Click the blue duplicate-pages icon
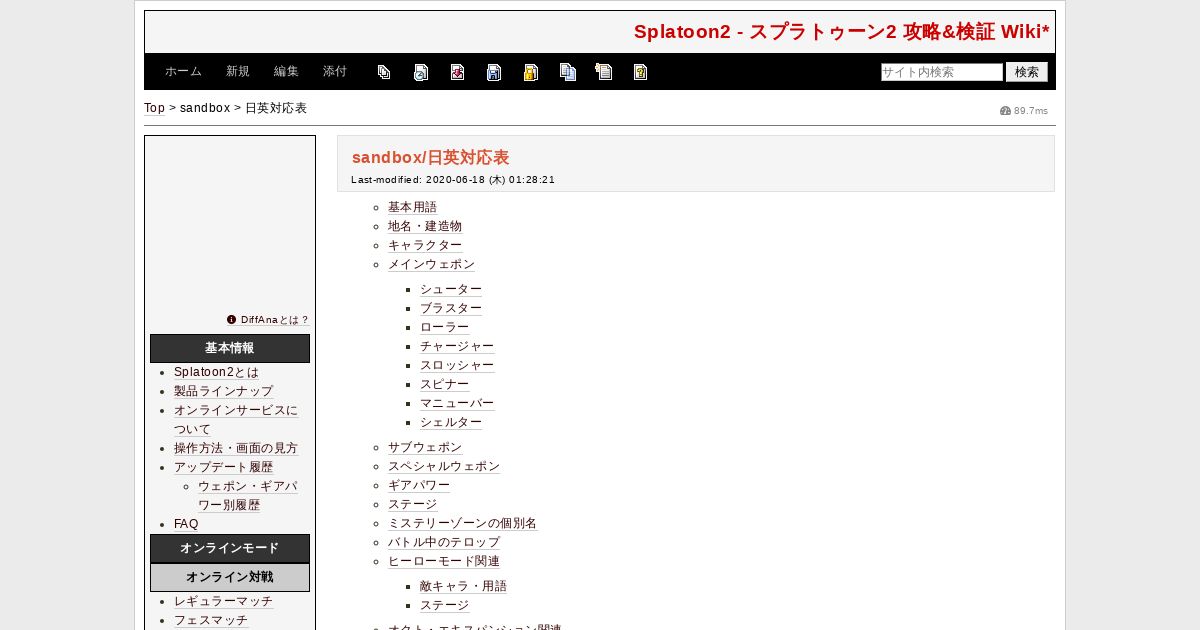This screenshot has width=1200, height=630. click(568, 72)
